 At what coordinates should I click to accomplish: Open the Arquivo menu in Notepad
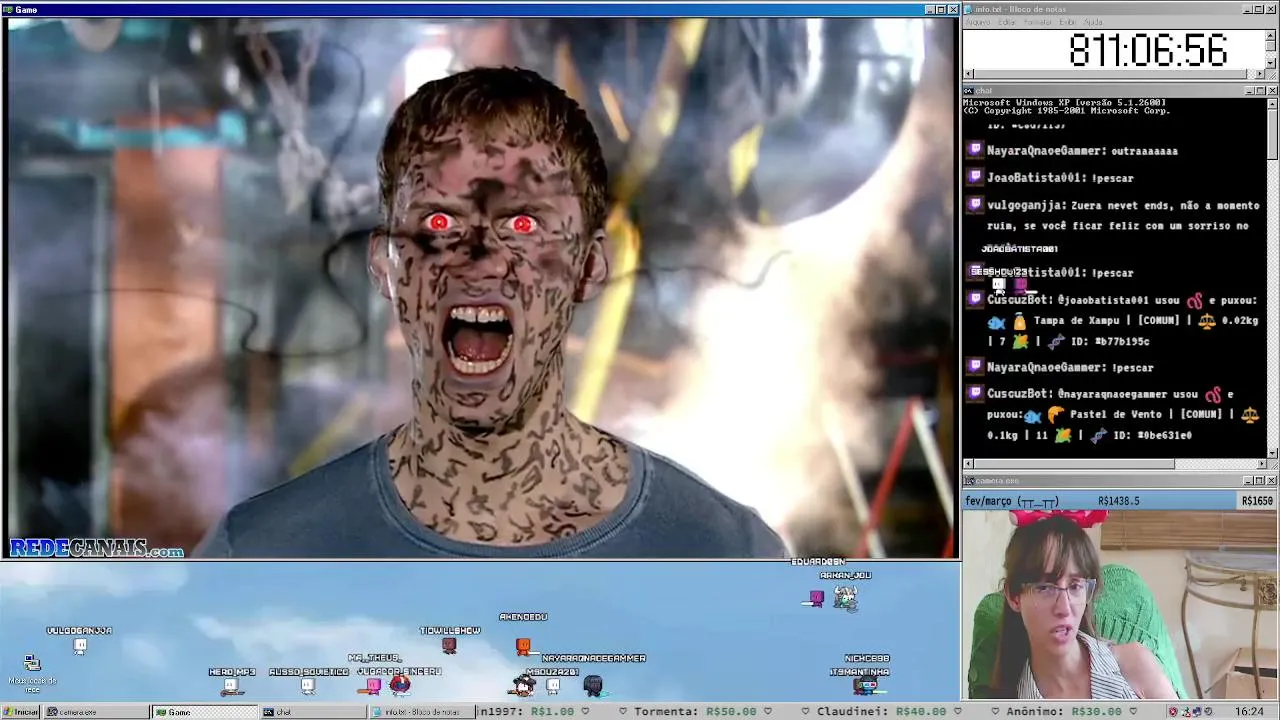[x=977, y=22]
